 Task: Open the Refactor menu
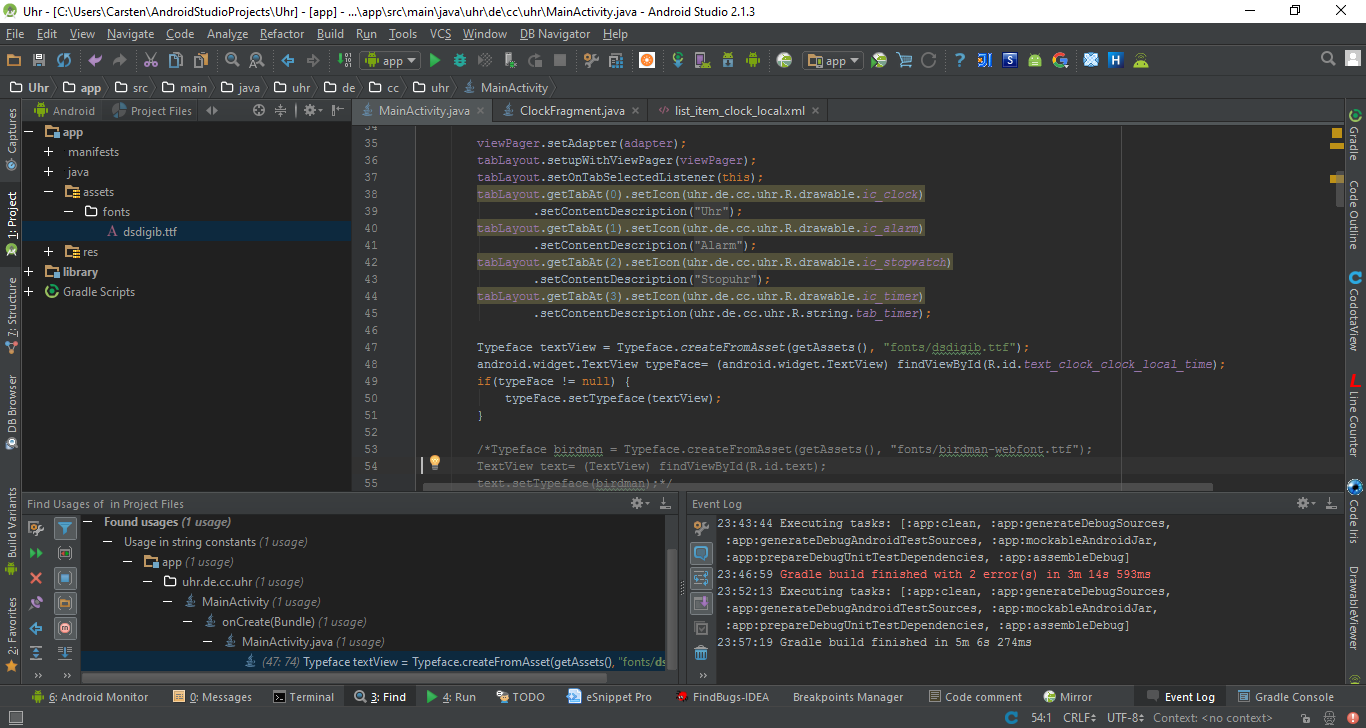pyautogui.click(x=282, y=34)
